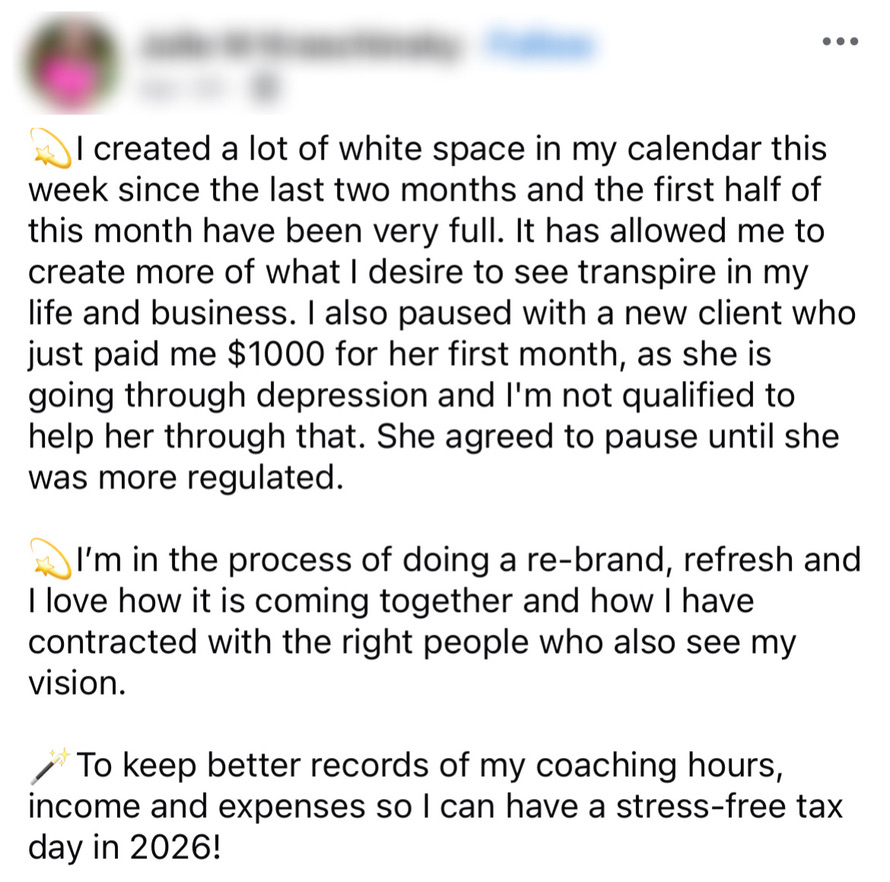This screenshot has height=882, width=890.
Task: Select the dizzy star emoji before 'I'm in the process'
Action: pyautogui.click(x=51, y=560)
